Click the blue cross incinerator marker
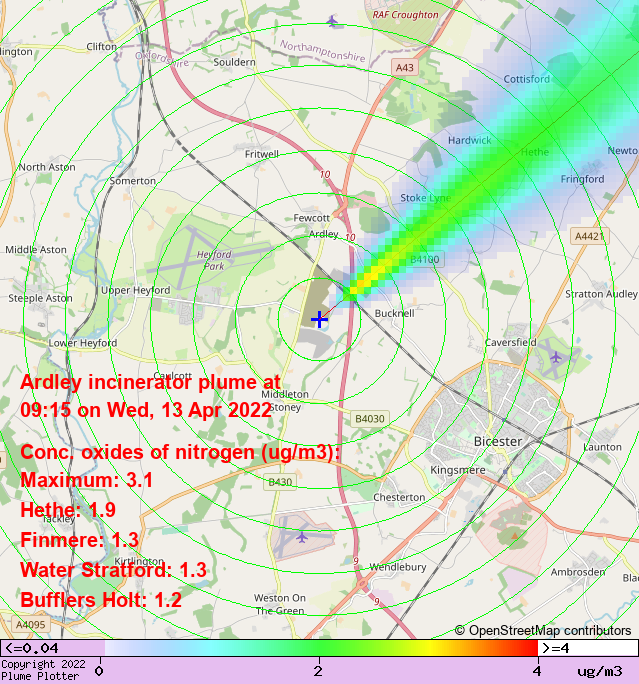Viewport: 639px width, 684px height. pos(320,319)
